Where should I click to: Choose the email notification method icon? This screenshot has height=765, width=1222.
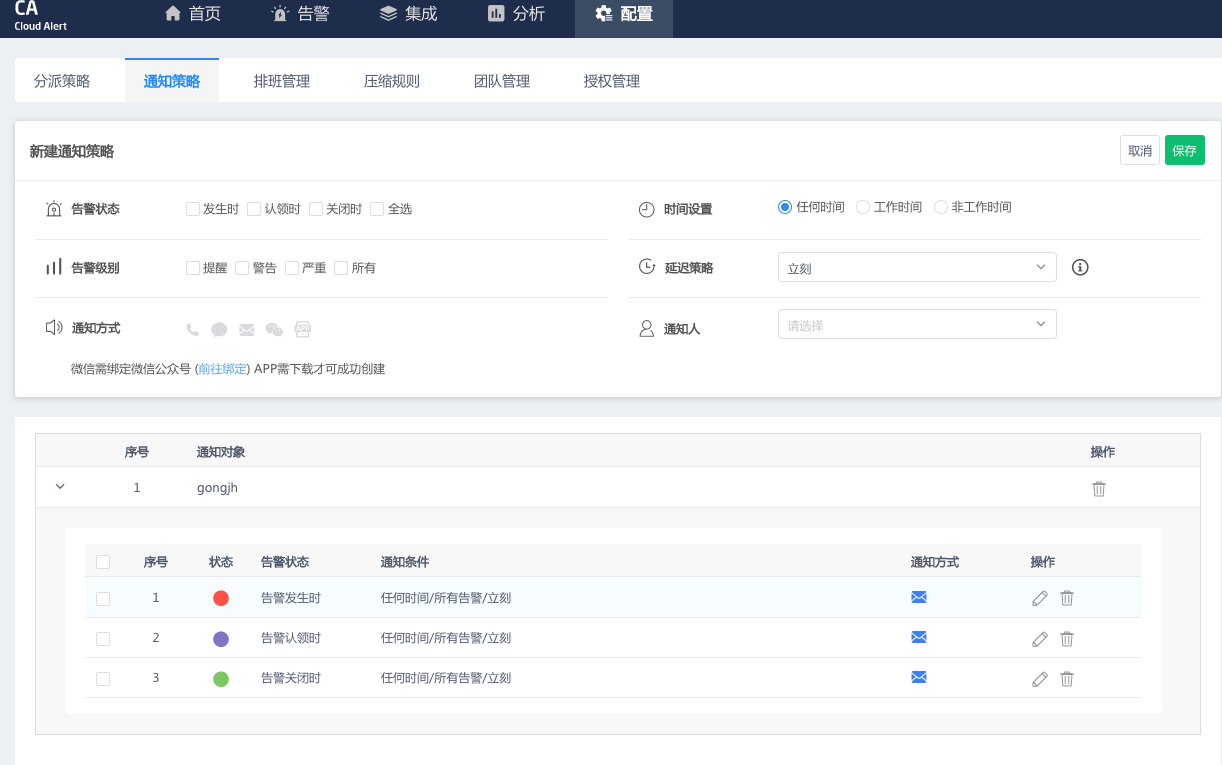[x=246, y=328]
